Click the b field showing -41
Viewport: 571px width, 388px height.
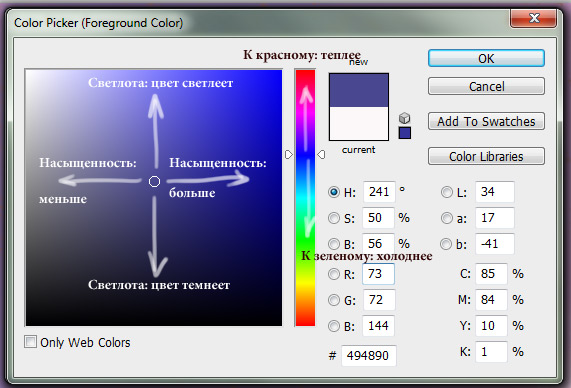pos(495,244)
